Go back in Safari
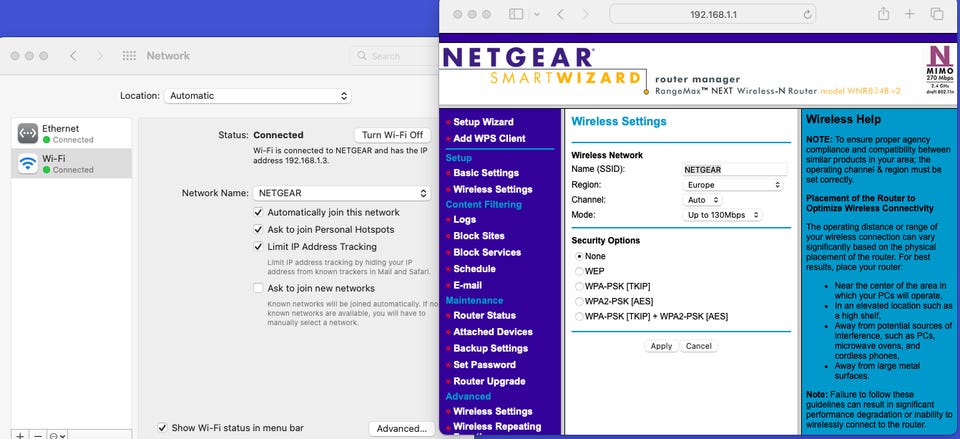Screen dimensions: 960x439 coord(560,14)
